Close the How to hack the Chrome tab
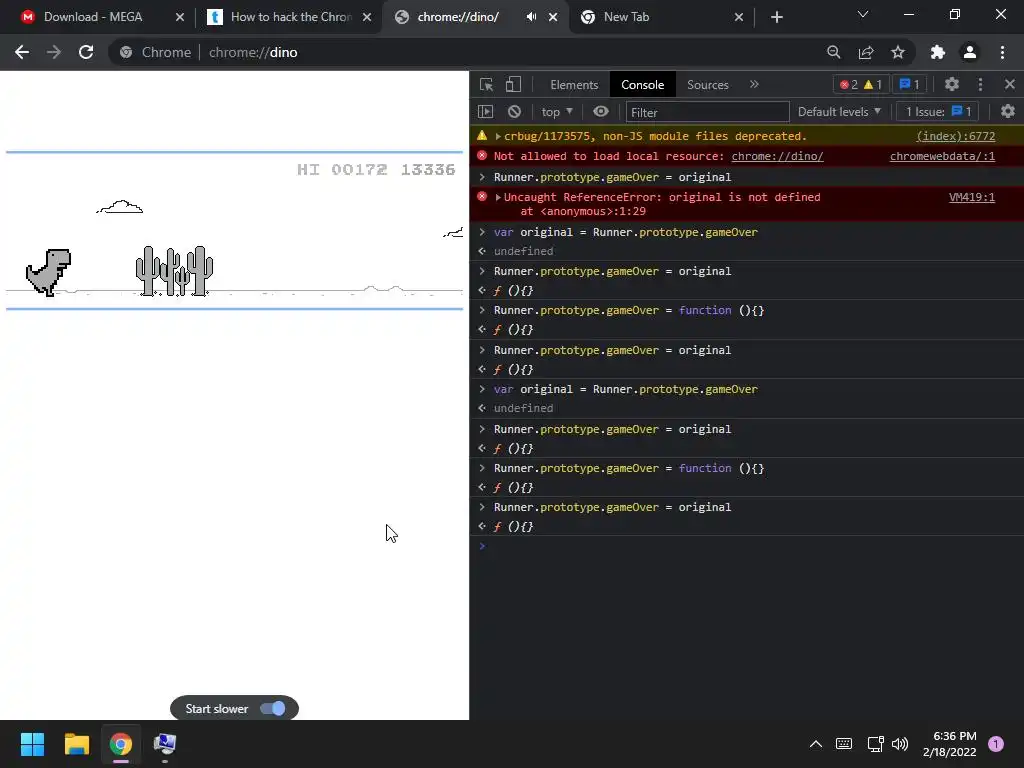This screenshot has height=768, width=1024. 367,17
